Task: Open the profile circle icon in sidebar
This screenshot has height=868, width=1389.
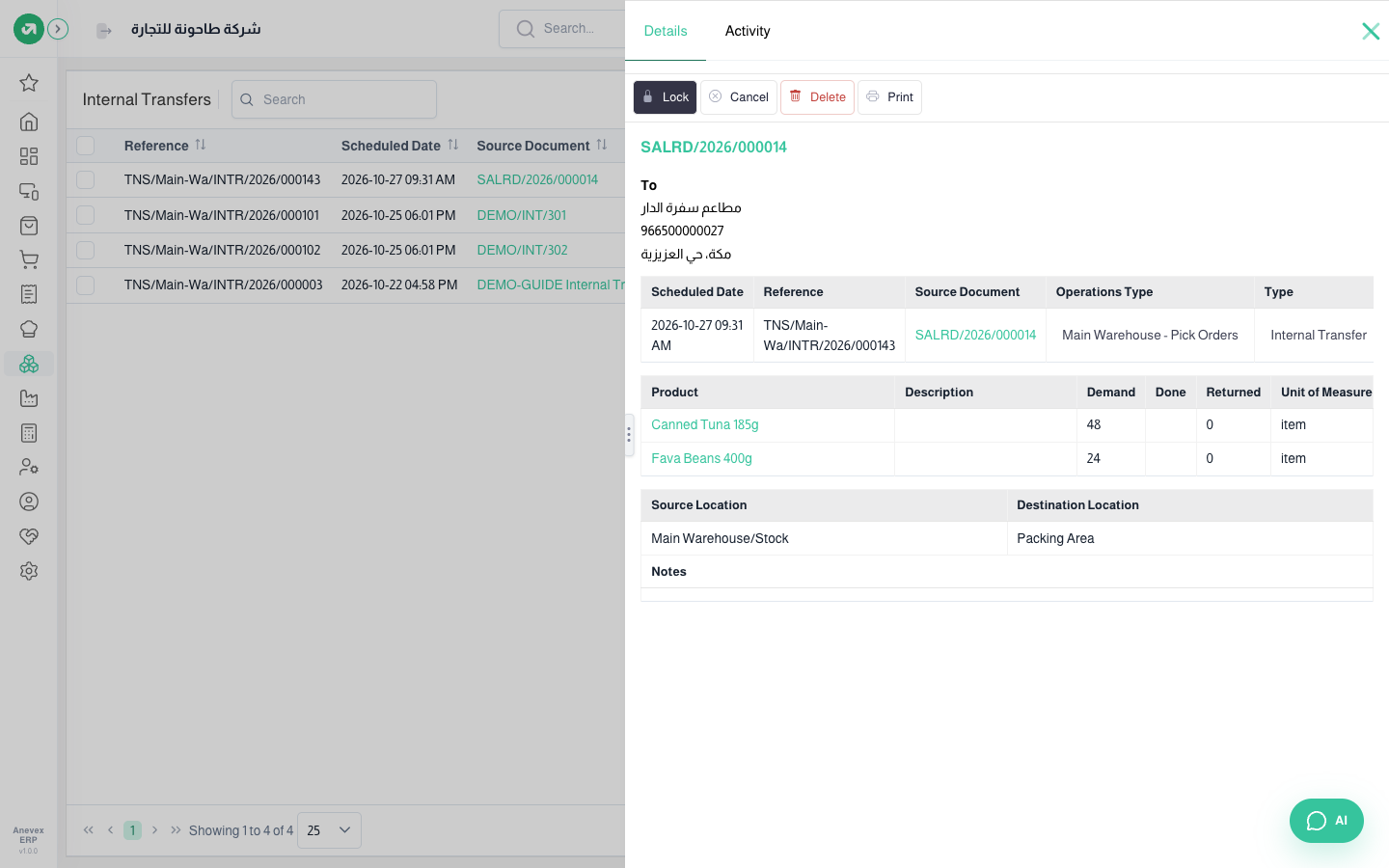Action: 29,502
